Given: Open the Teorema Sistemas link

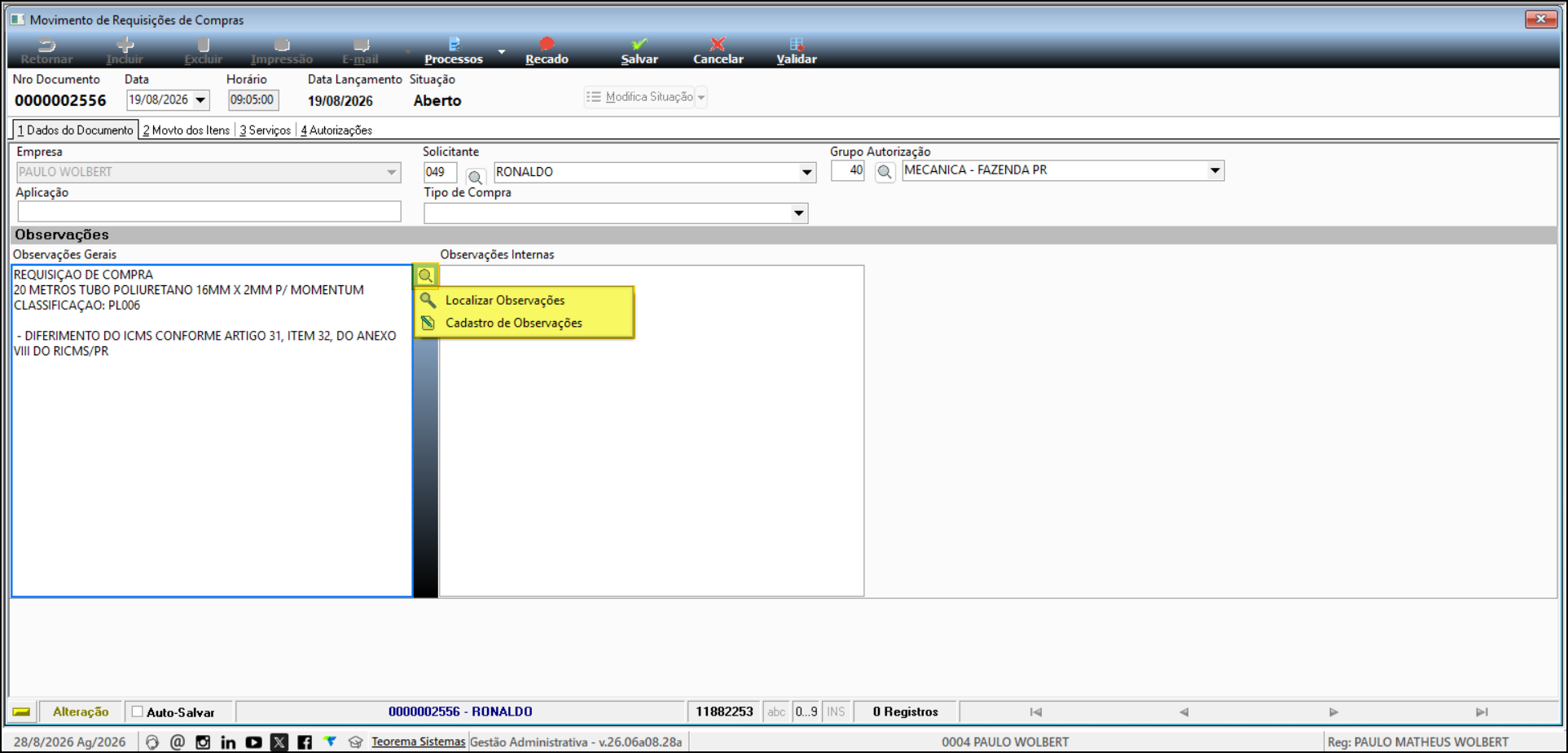Looking at the screenshot, I should pos(418,742).
